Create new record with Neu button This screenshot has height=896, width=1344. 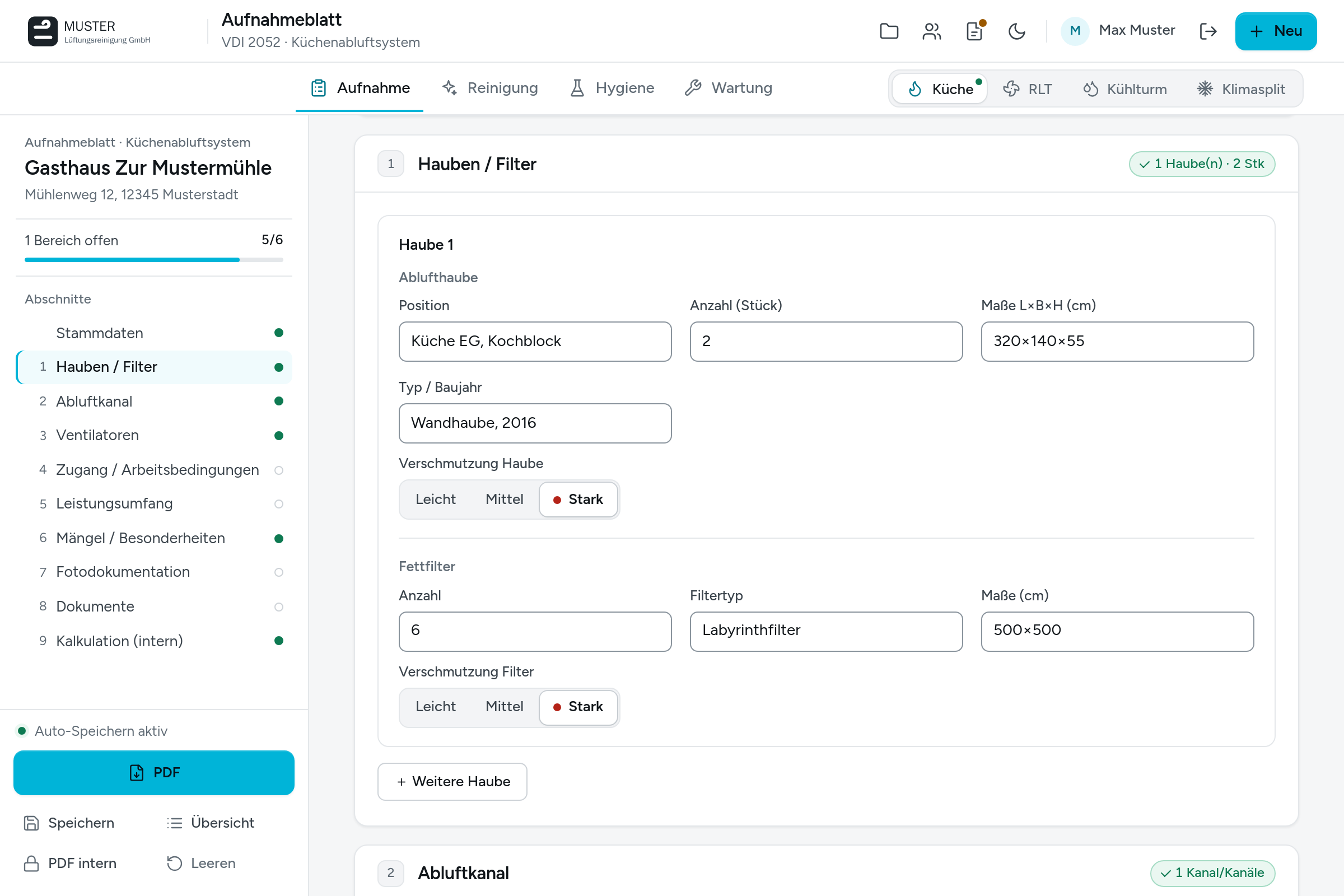click(x=1276, y=31)
